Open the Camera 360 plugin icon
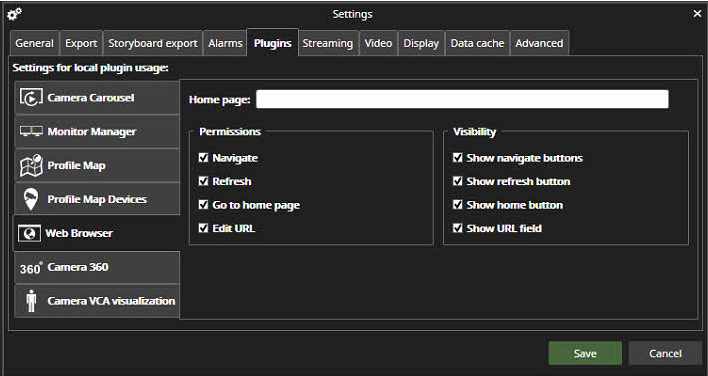708x376 pixels. point(31,268)
